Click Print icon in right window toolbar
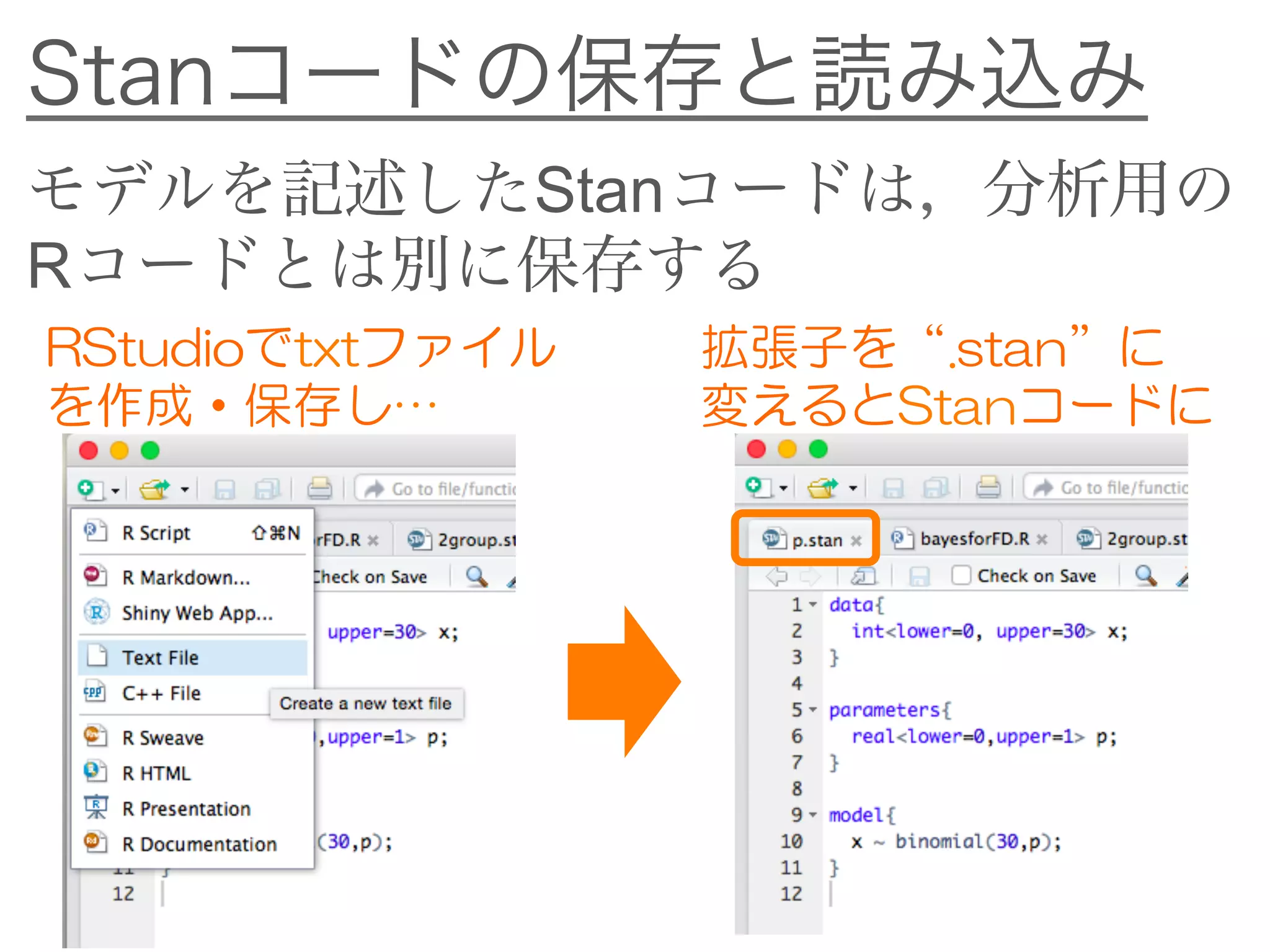Screen dimensions: 1270x952 pos(988,487)
